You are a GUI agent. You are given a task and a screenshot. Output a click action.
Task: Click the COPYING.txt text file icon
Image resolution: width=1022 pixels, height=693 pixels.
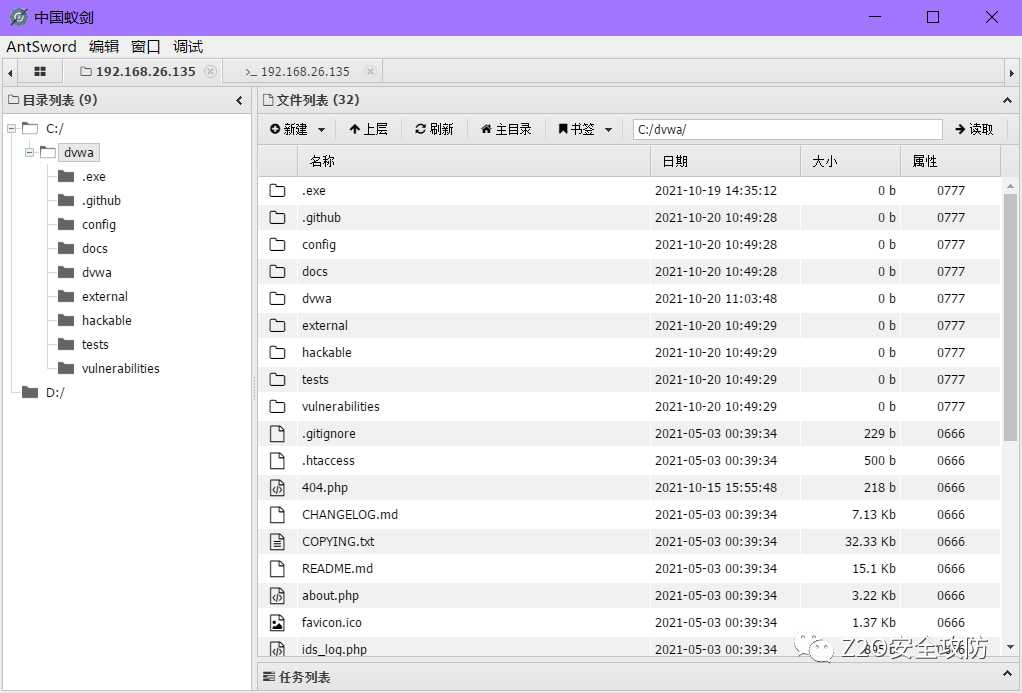[x=278, y=542]
